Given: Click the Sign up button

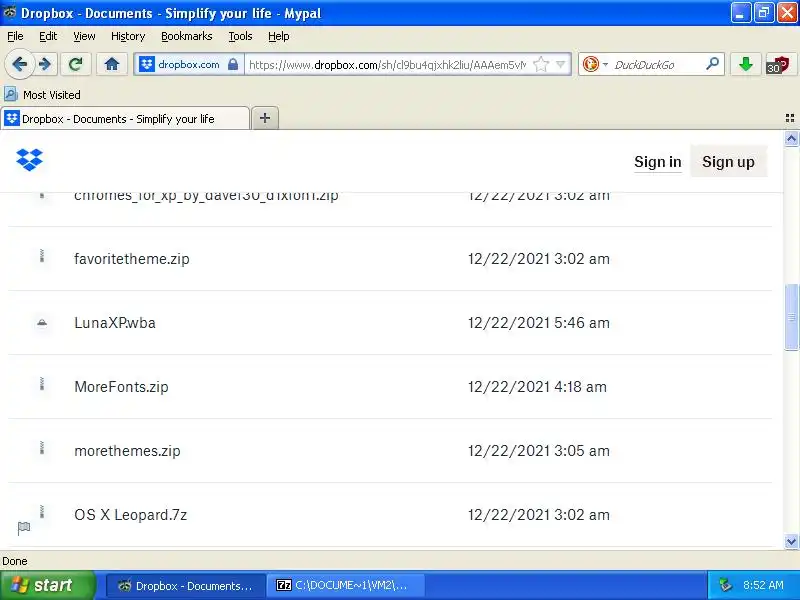Looking at the screenshot, I should [x=728, y=162].
